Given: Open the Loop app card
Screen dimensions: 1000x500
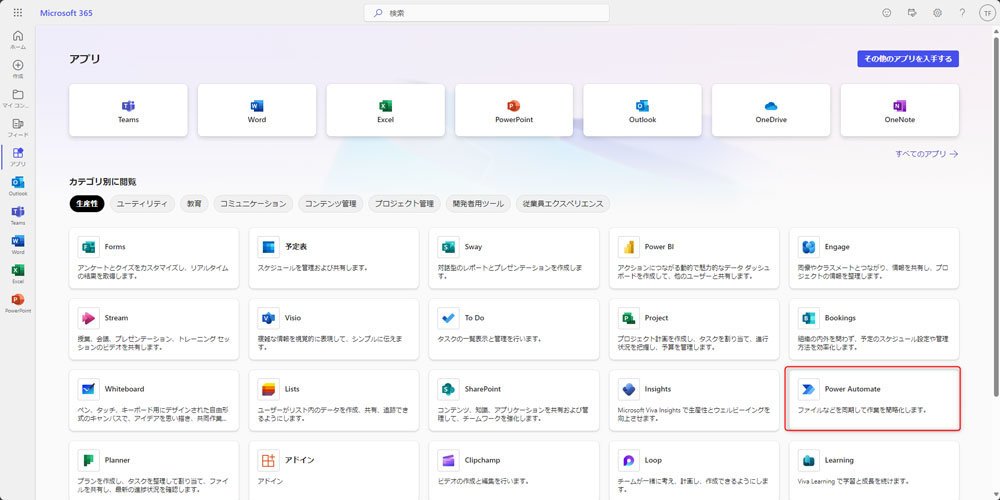Looking at the screenshot, I should click(x=694, y=471).
